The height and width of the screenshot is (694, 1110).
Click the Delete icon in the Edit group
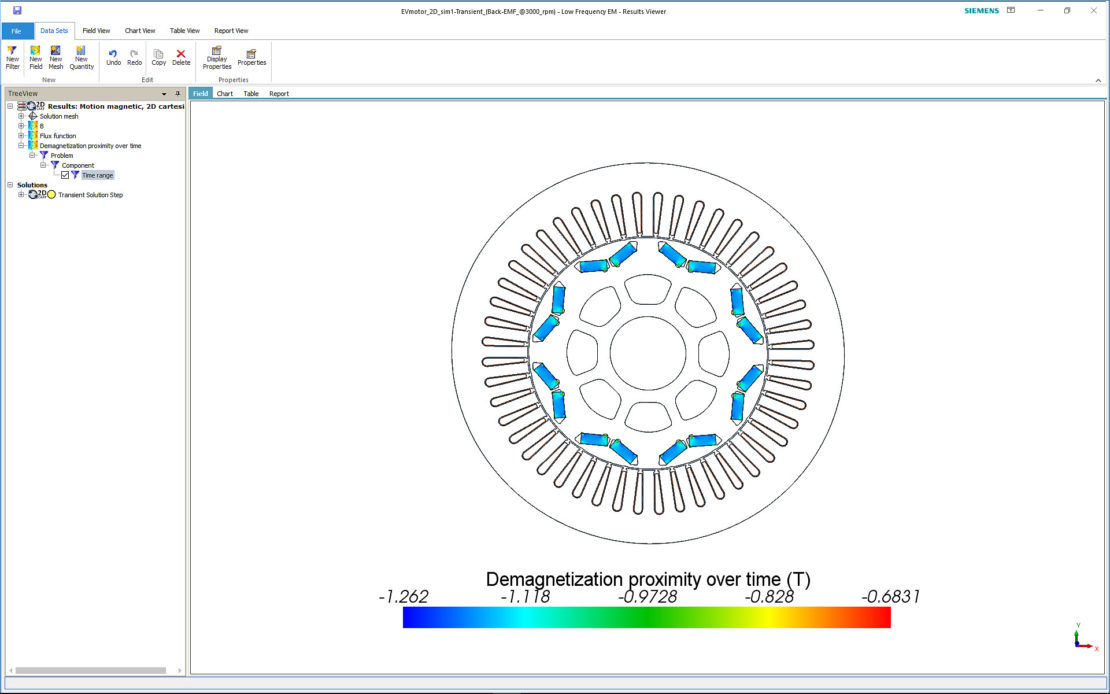pos(180,57)
